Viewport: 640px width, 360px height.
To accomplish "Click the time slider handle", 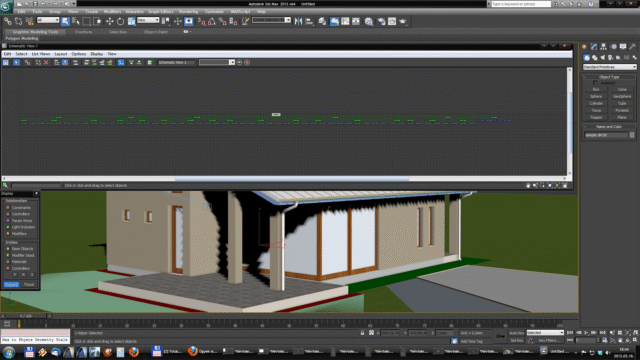I will (26, 316).
